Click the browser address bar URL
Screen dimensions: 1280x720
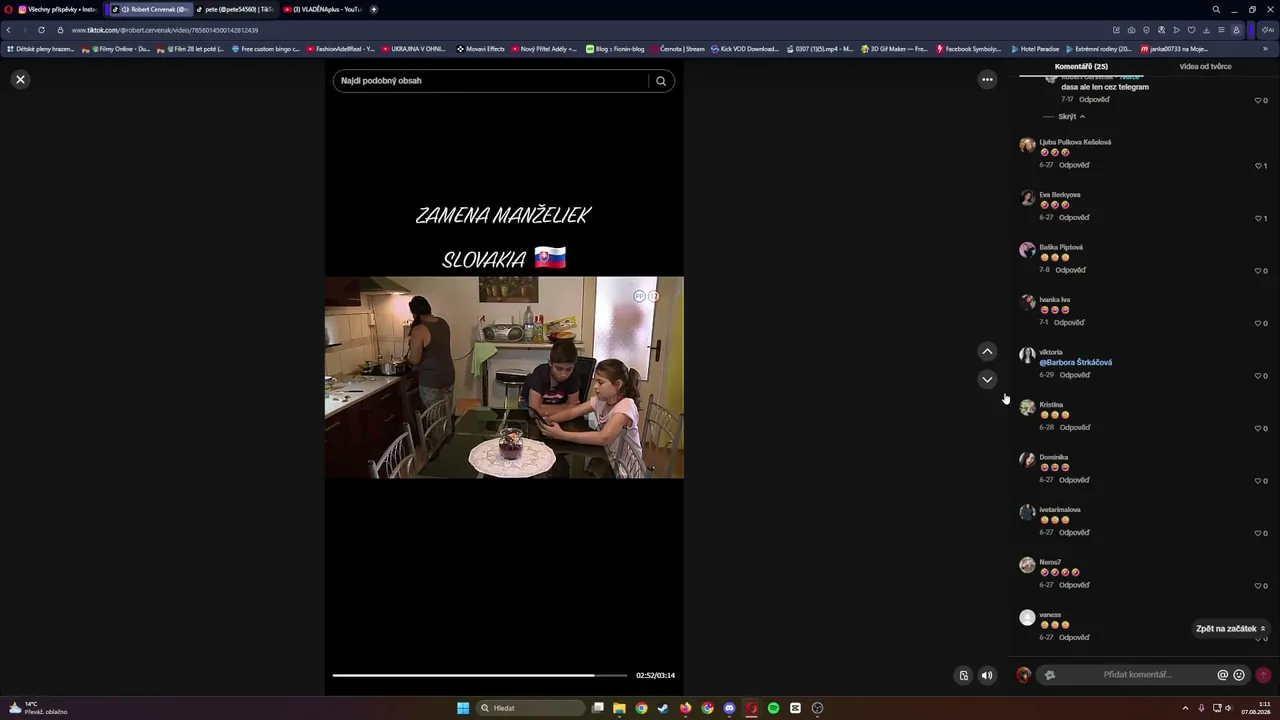pyautogui.click(x=165, y=30)
